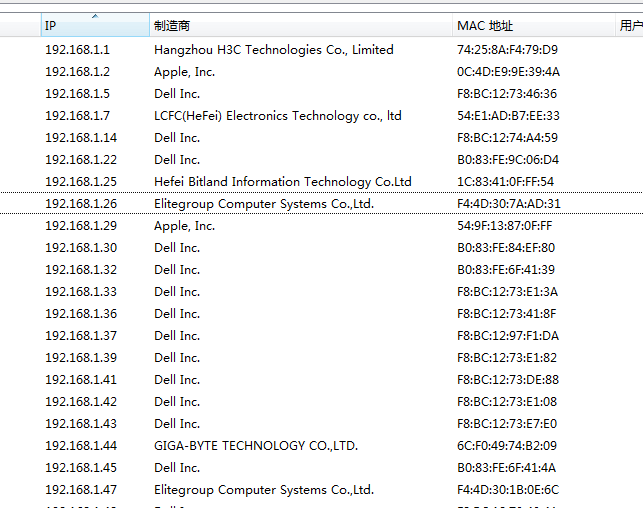Image resolution: width=643 pixels, height=508 pixels.
Task: Click IP address 192.168.1.33
Action: (x=81, y=292)
